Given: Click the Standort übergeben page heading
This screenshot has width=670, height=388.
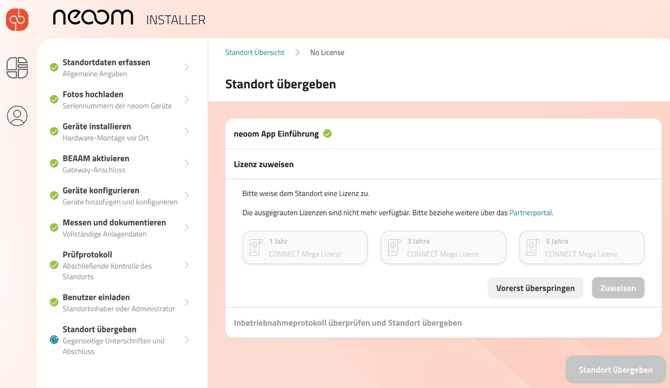Looking at the screenshot, I should coord(280,84).
